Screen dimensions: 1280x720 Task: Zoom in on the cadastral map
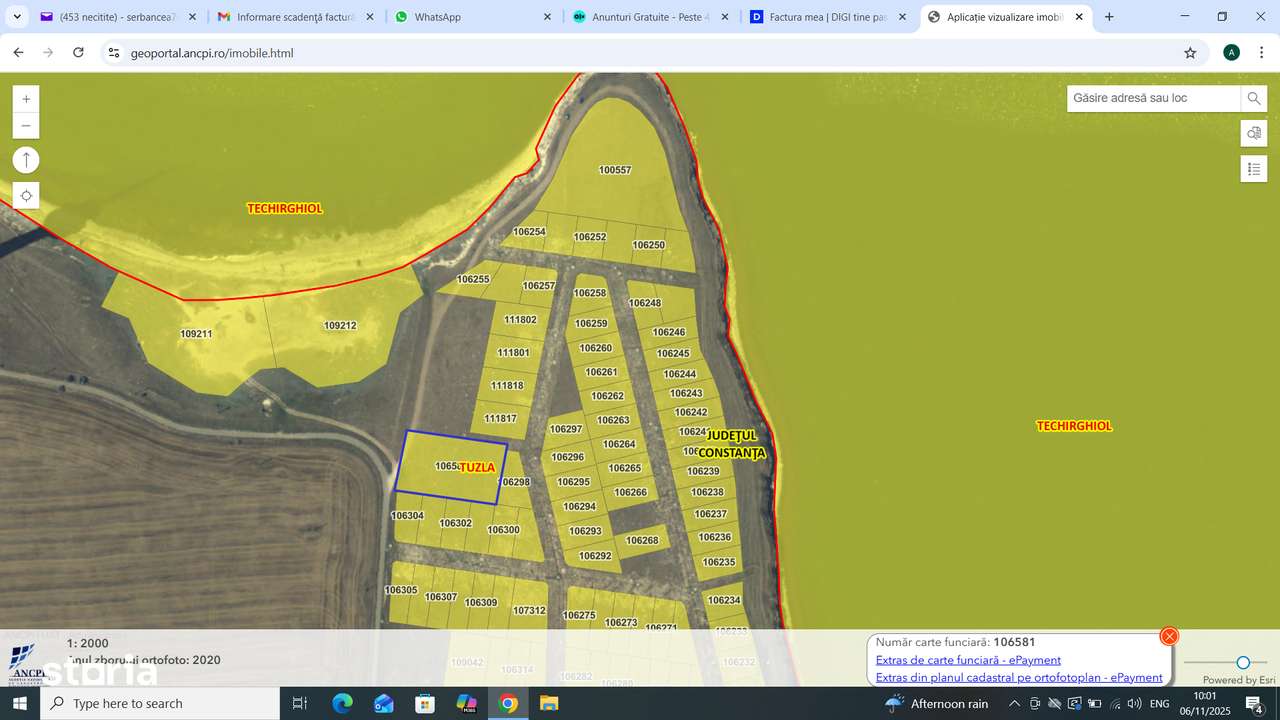coord(26,99)
